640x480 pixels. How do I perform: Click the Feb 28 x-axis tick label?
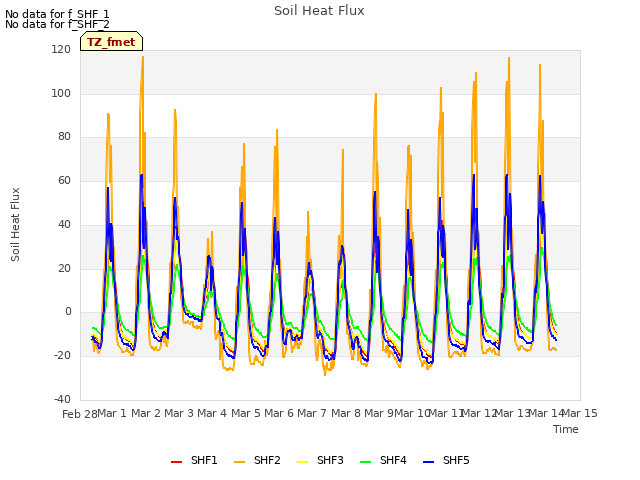[80, 414]
